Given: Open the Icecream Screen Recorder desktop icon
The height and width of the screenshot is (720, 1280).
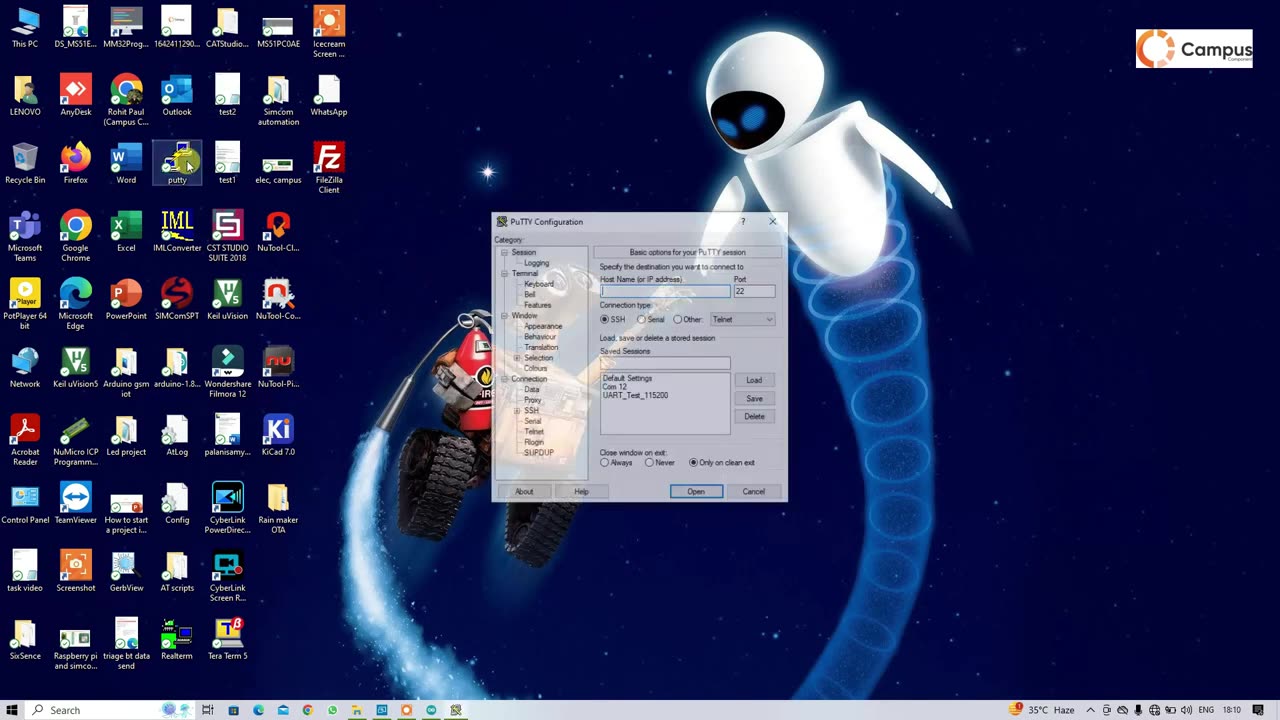Looking at the screenshot, I should [x=329, y=32].
